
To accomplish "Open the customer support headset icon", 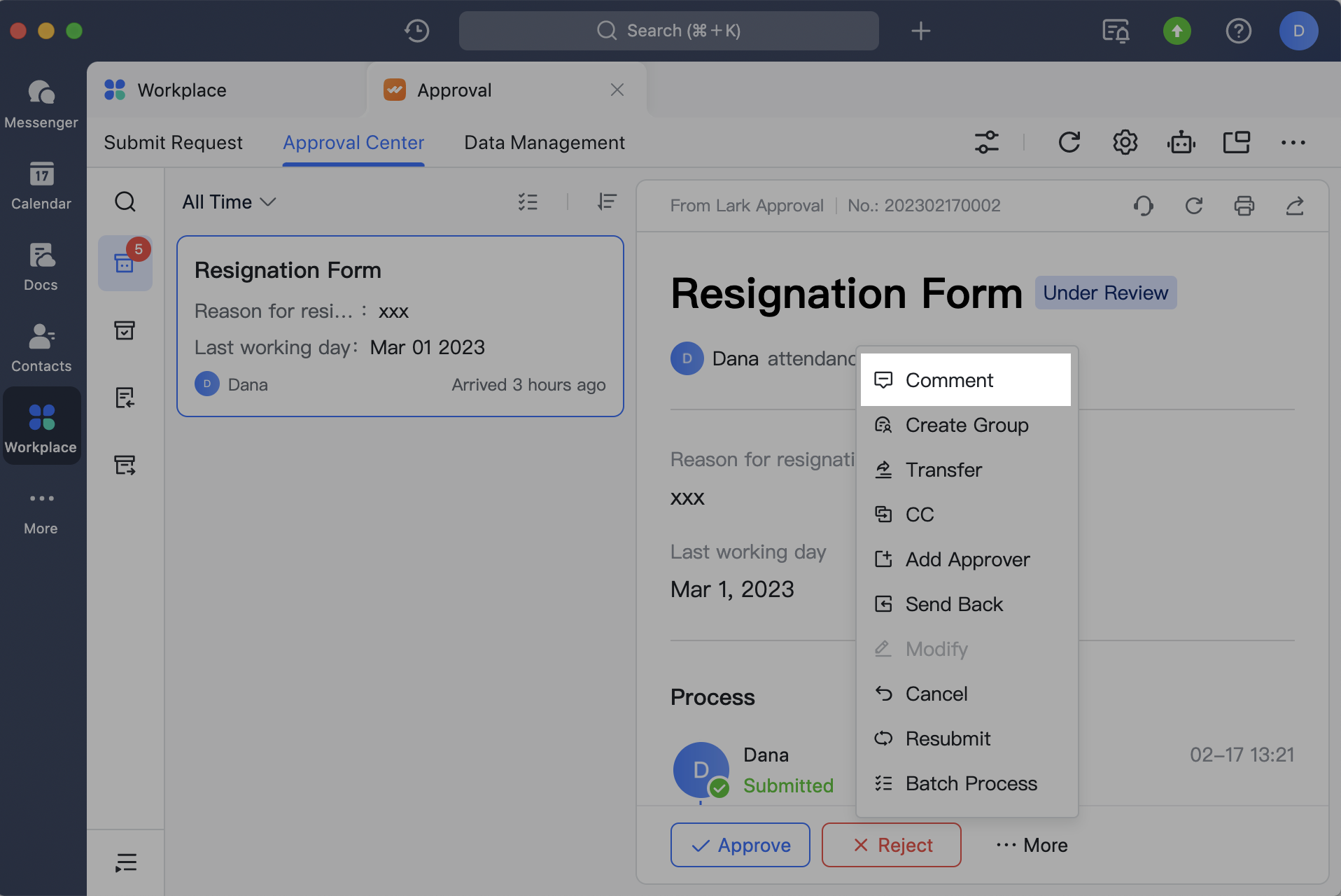I will [1143, 206].
